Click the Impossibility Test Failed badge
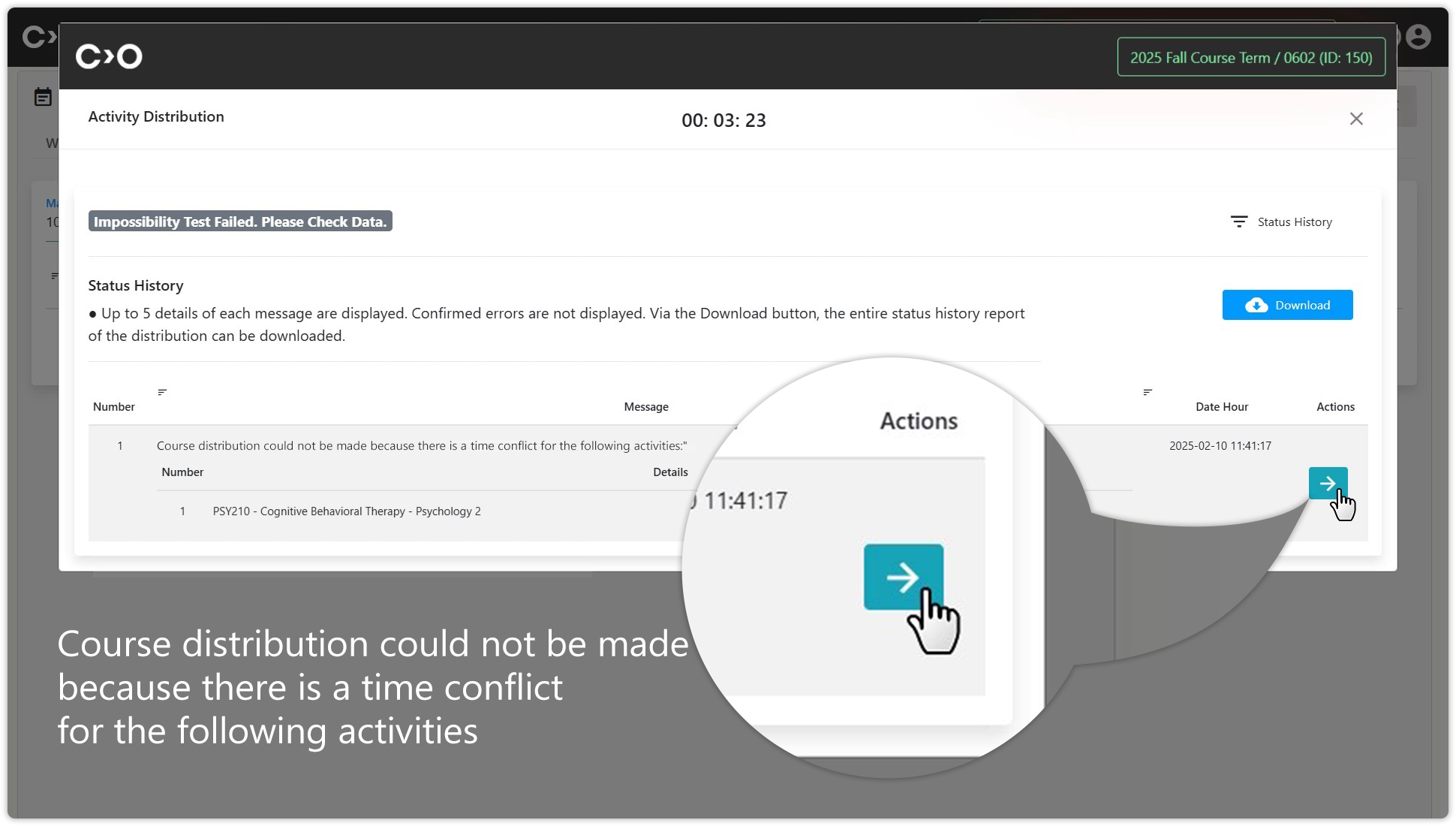This screenshot has height=826, width=1456. [240, 222]
